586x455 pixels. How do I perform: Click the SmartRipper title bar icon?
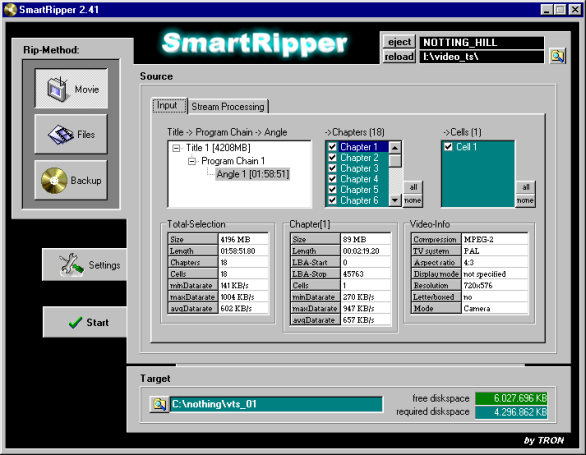coord(10,9)
